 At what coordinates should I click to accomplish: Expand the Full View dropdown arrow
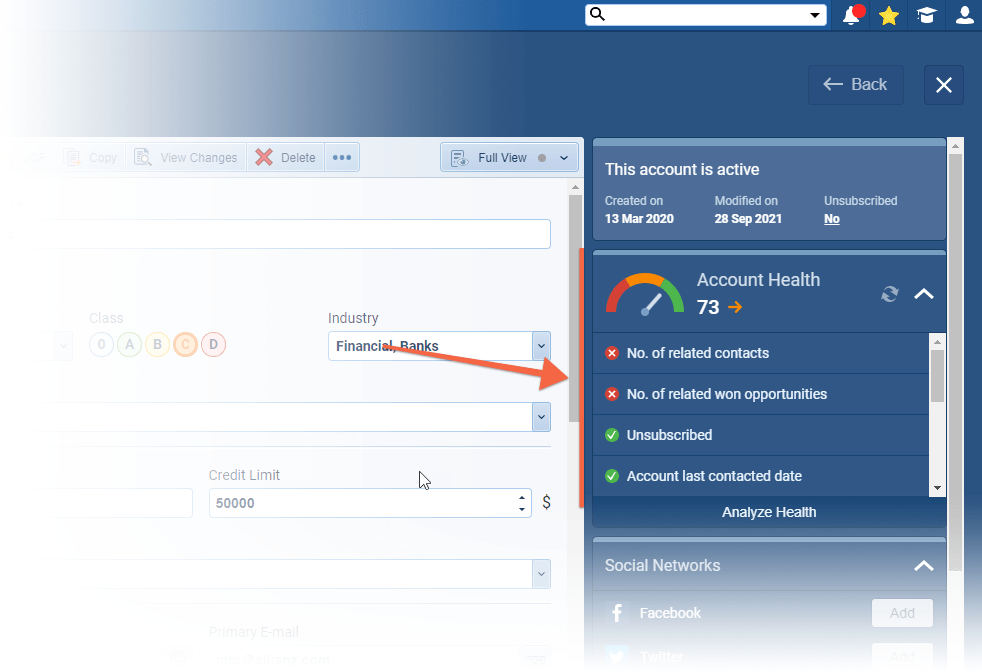click(563, 157)
